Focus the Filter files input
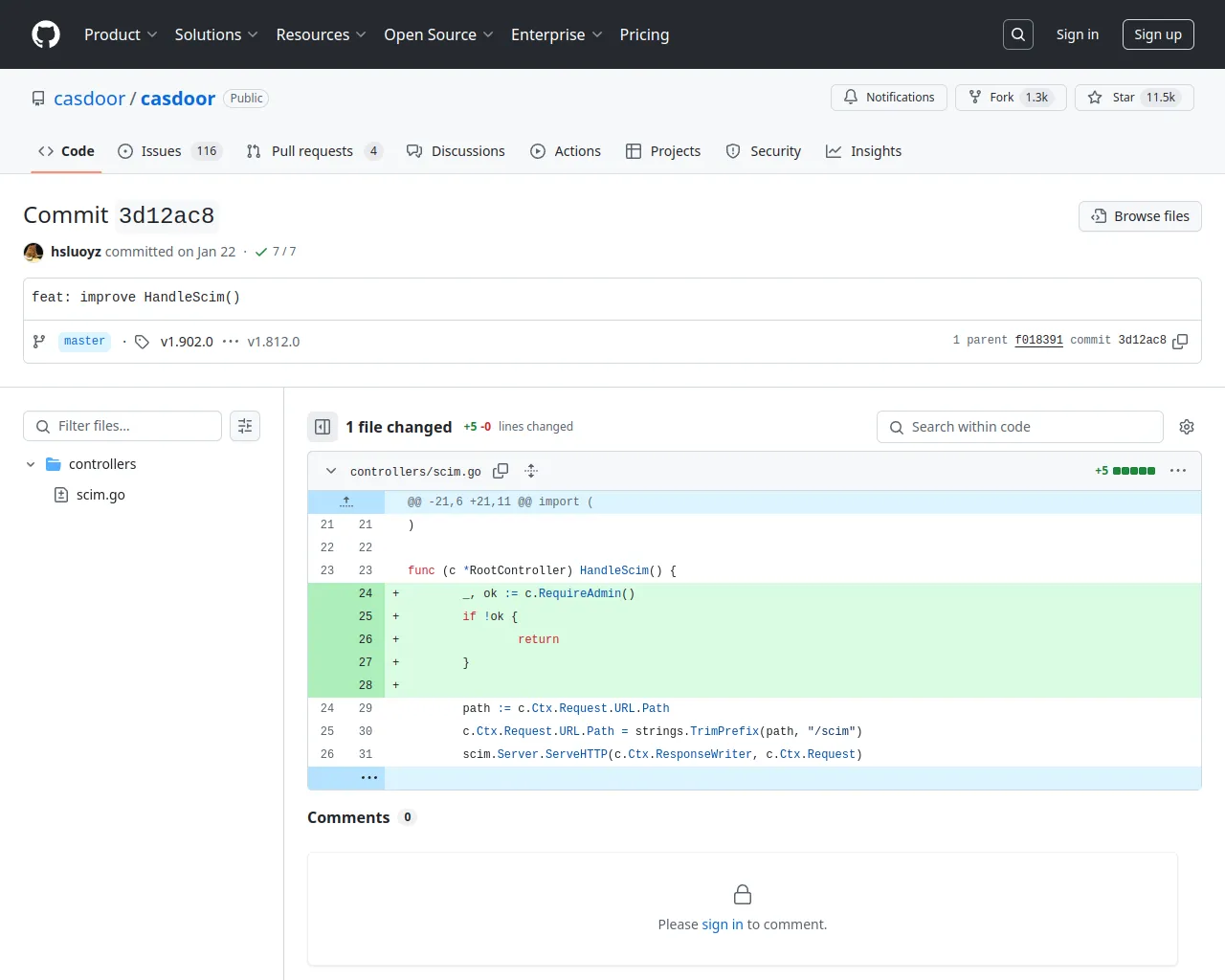1225x980 pixels. coord(122,426)
